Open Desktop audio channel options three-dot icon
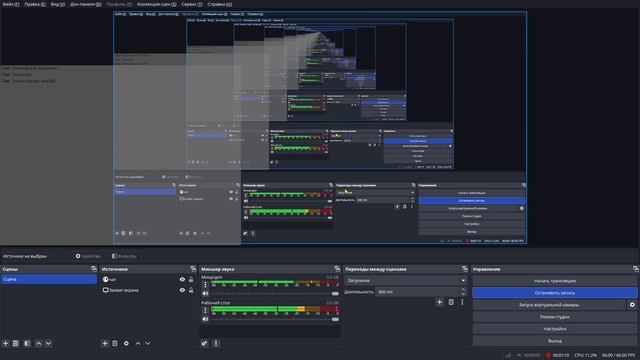The image size is (640, 360). click(205, 310)
